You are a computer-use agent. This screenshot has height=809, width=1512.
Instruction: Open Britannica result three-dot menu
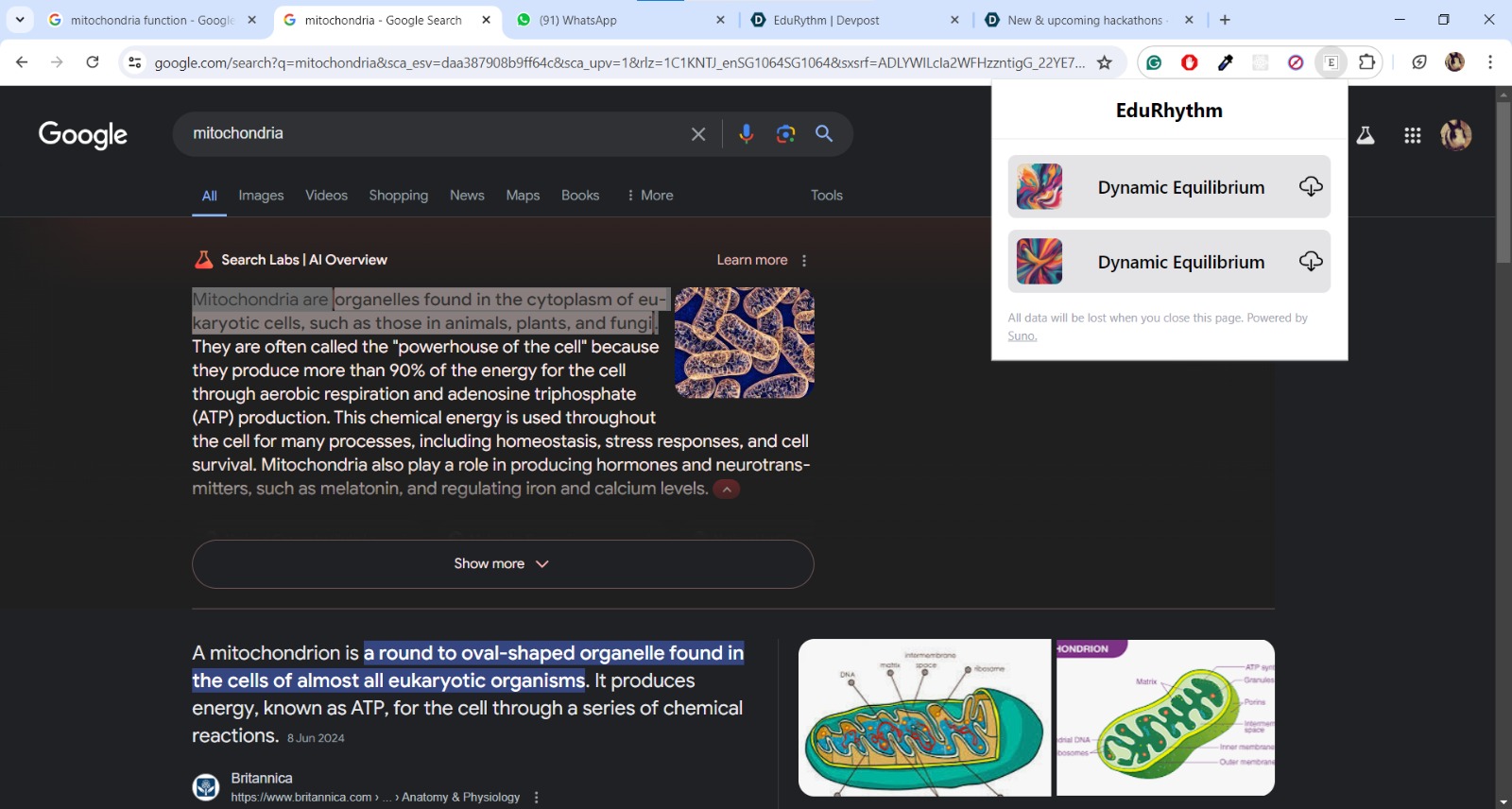537,798
